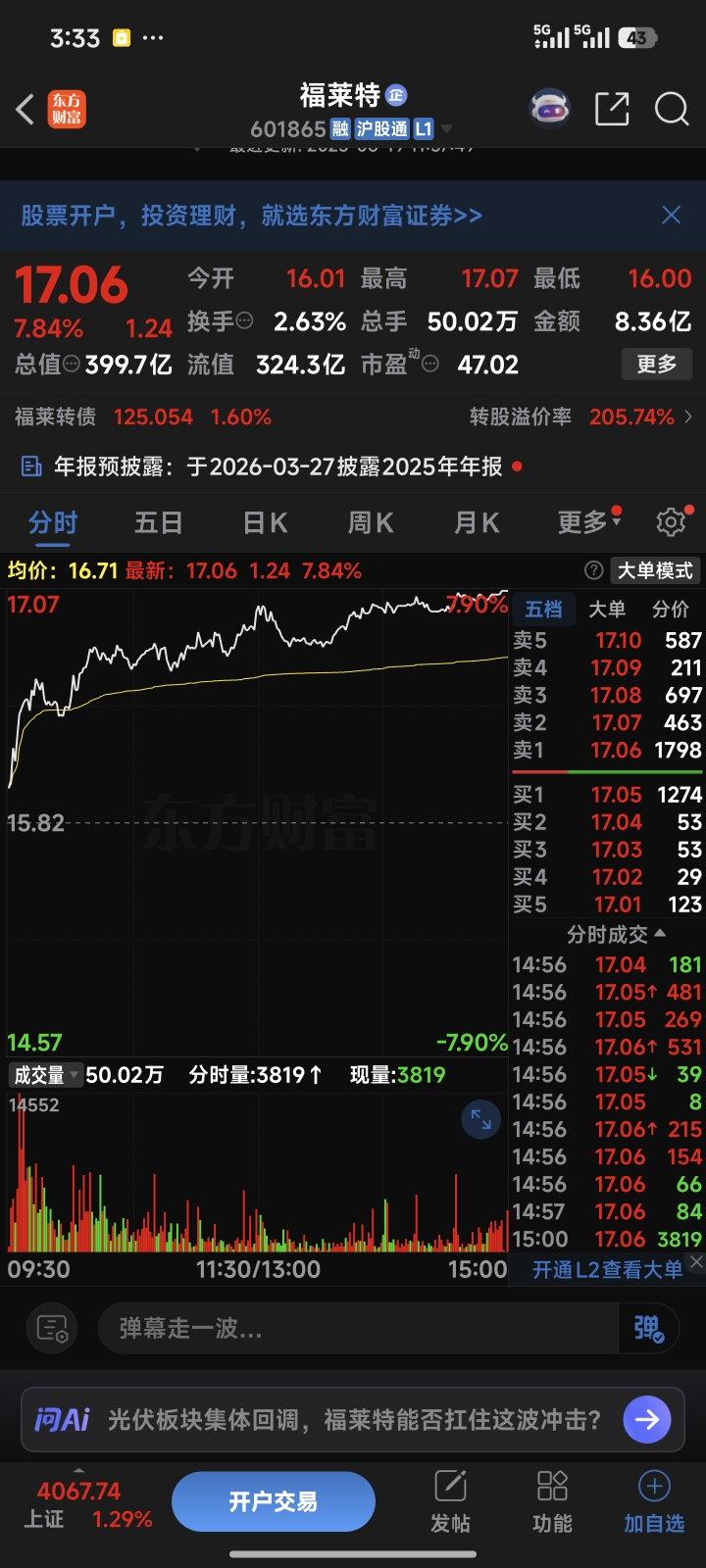Open the 股票开户 投资理财 banner link
This screenshot has width=706, height=1568.
point(251,216)
